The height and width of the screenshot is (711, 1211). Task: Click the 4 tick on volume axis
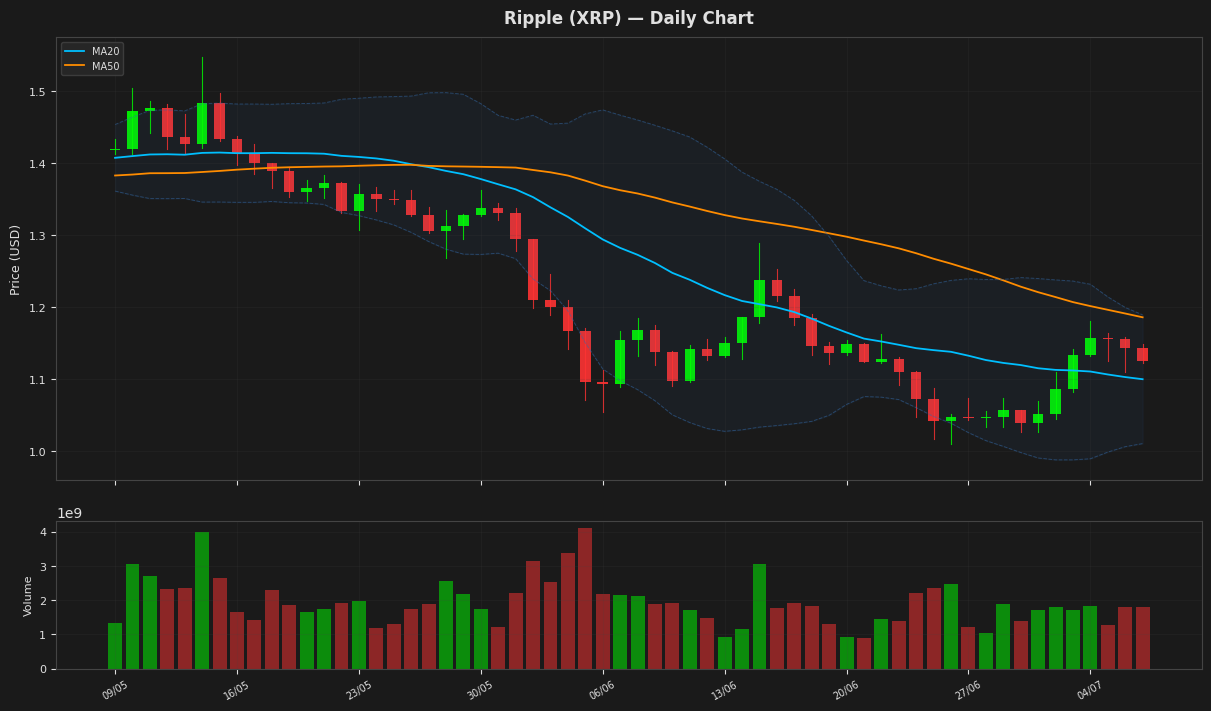(45, 532)
